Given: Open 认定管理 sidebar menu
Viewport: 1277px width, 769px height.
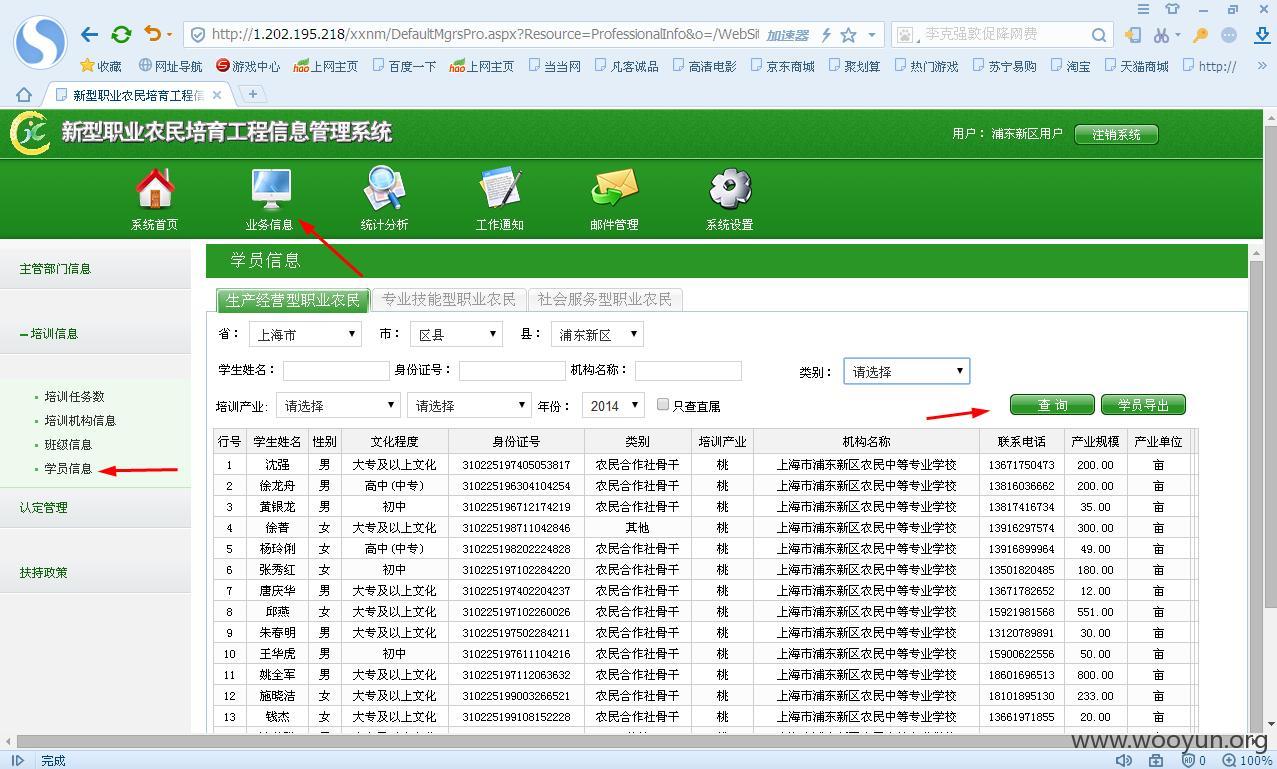Looking at the screenshot, I should point(43,508).
